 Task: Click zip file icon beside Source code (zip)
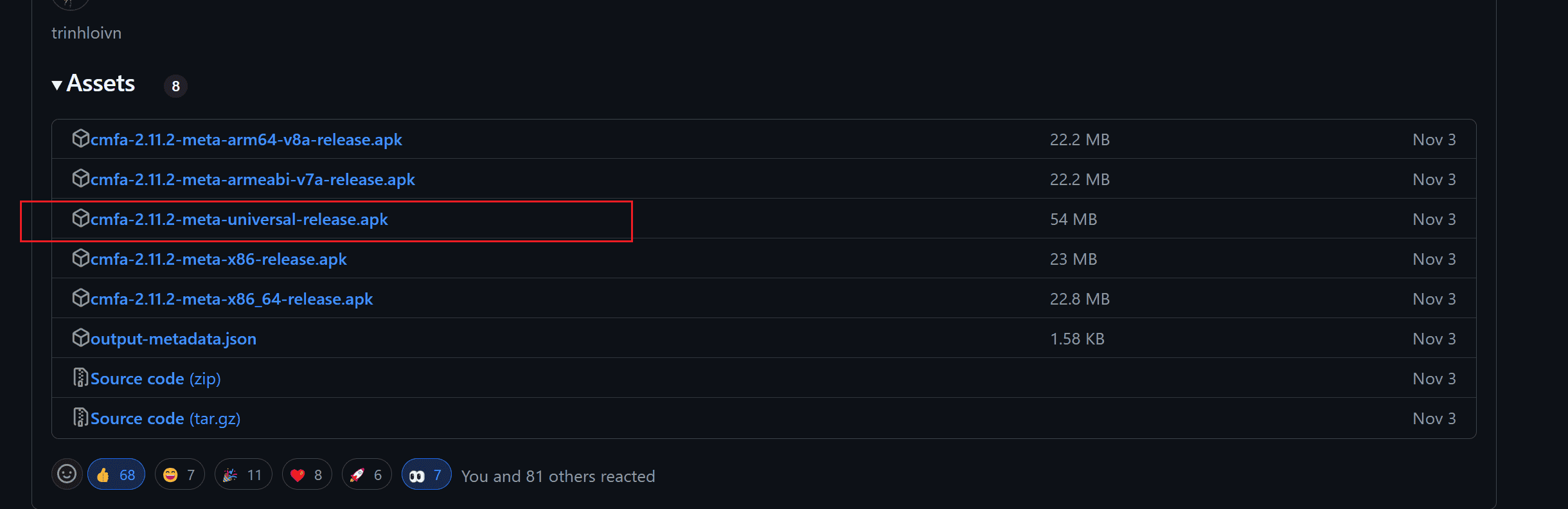click(80, 377)
